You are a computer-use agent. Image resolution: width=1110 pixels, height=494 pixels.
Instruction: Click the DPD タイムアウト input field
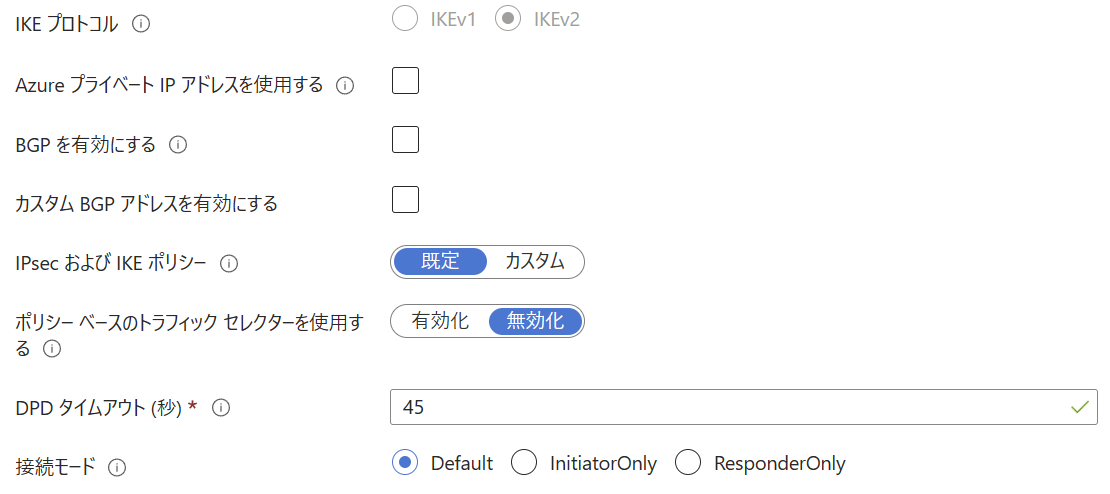coord(730,407)
